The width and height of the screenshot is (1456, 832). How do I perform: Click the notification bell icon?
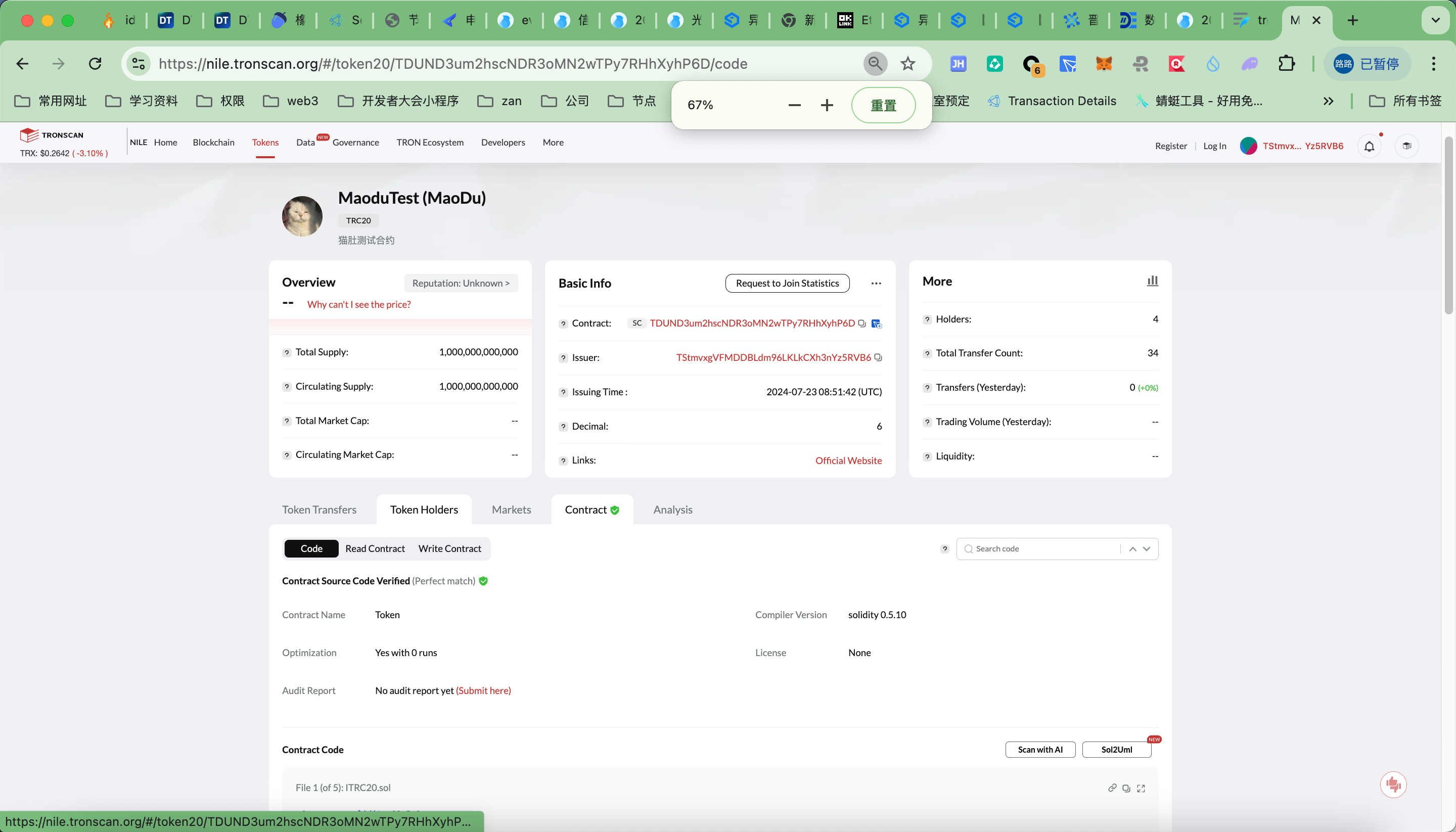point(1369,146)
